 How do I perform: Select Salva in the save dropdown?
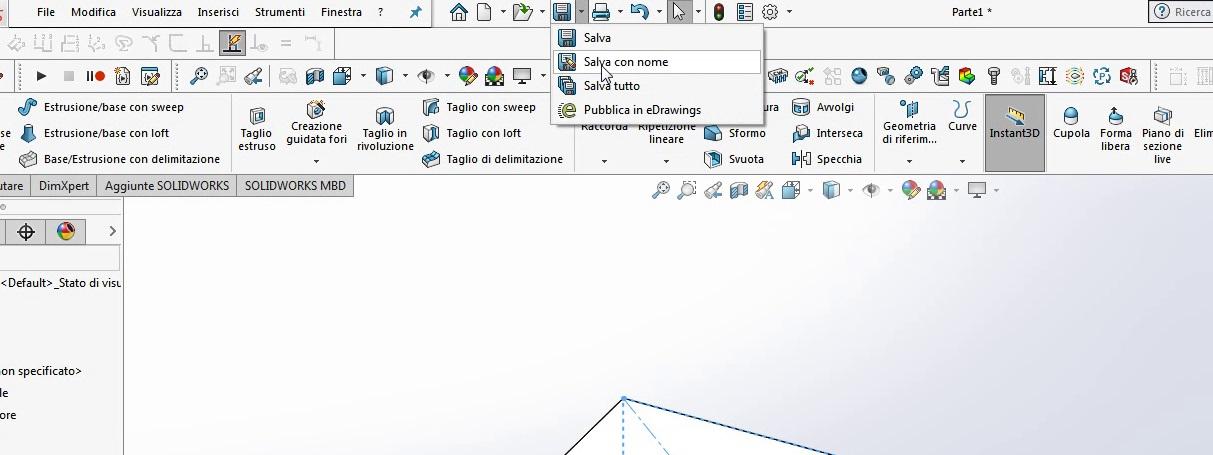pyautogui.click(x=656, y=38)
